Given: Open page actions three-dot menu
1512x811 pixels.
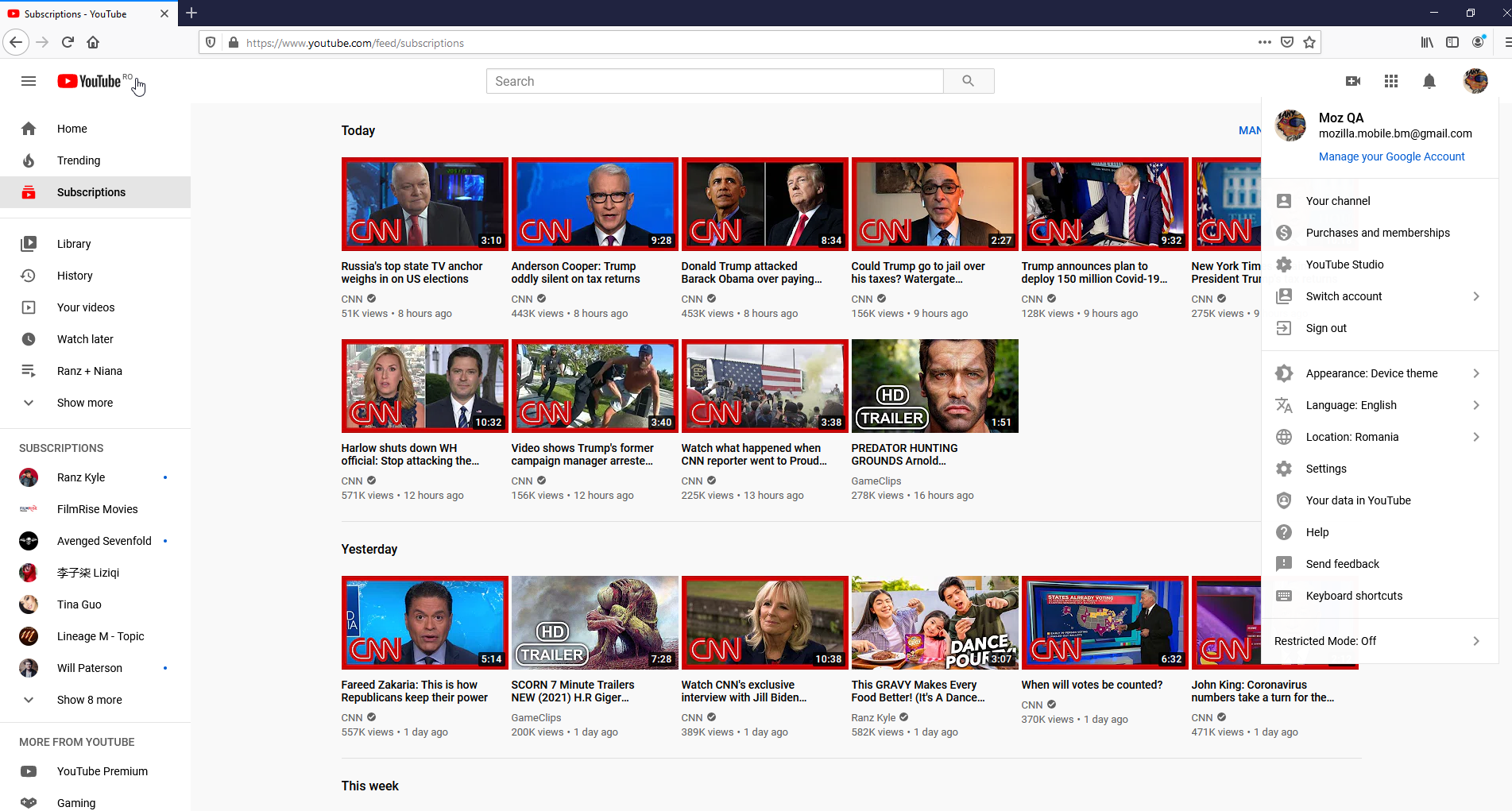Looking at the screenshot, I should [x=1265, y=43].
